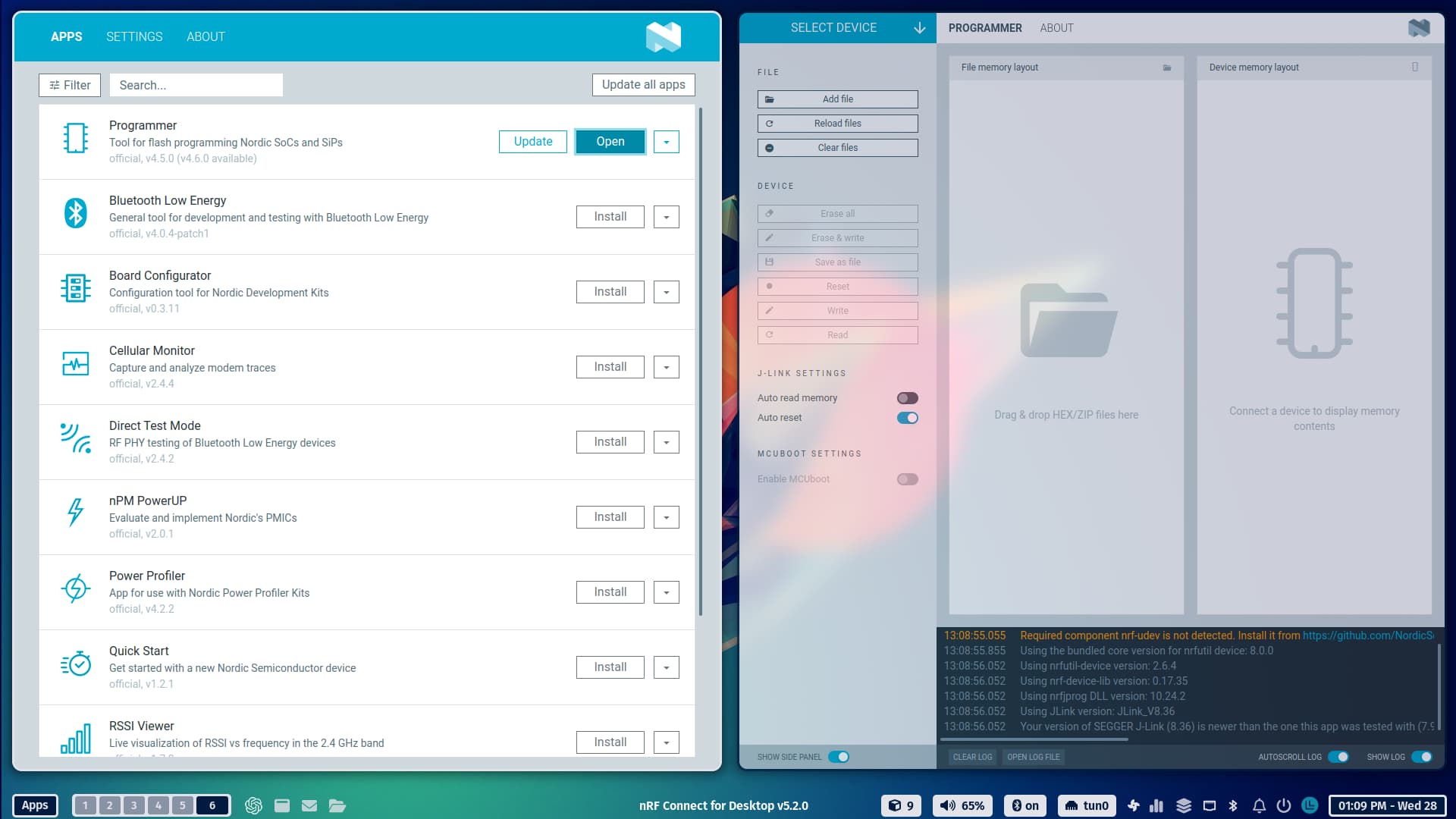
Task: Click the log horizontal scrollbar
Action: tap(1035, 739)
